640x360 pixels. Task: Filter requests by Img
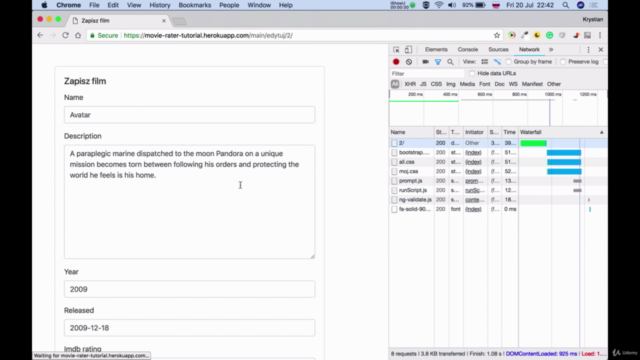[451, 84]
